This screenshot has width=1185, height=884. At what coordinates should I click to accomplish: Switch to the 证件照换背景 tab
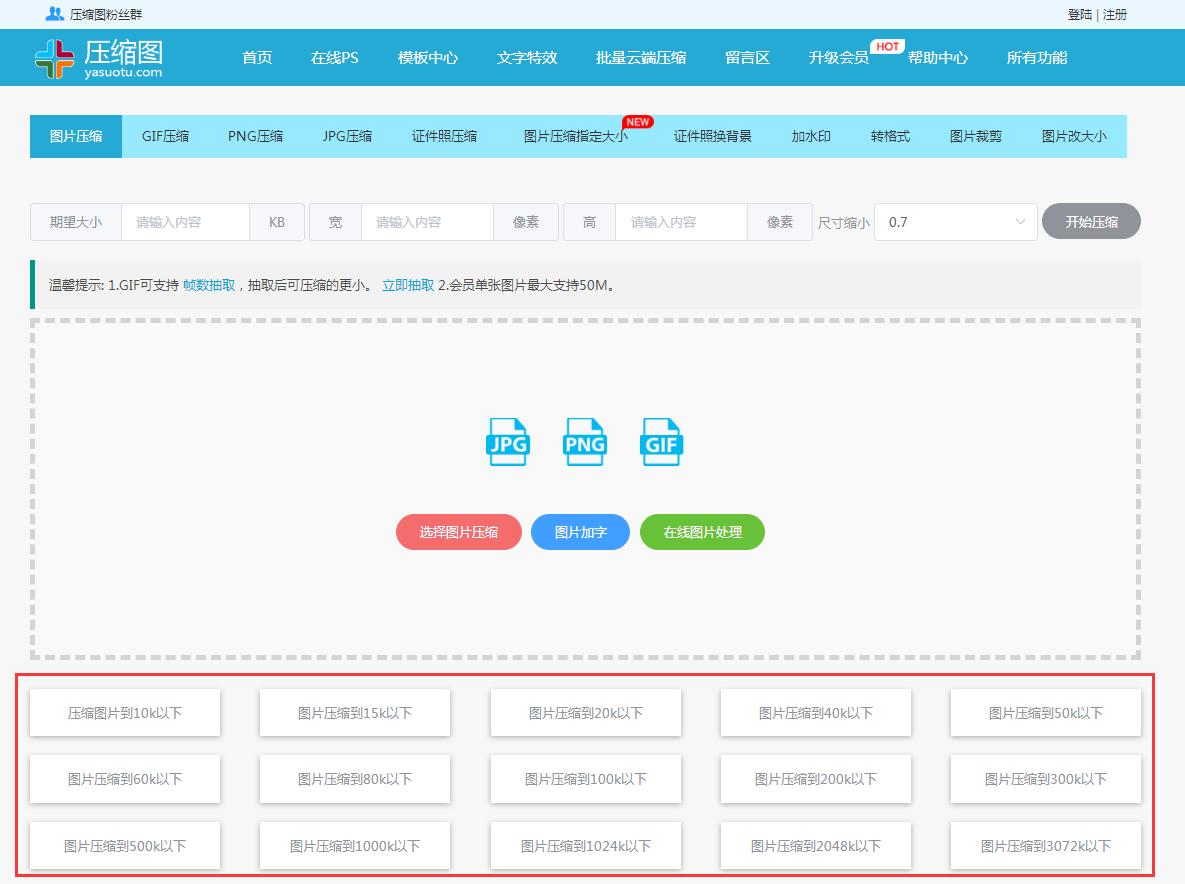715,136
